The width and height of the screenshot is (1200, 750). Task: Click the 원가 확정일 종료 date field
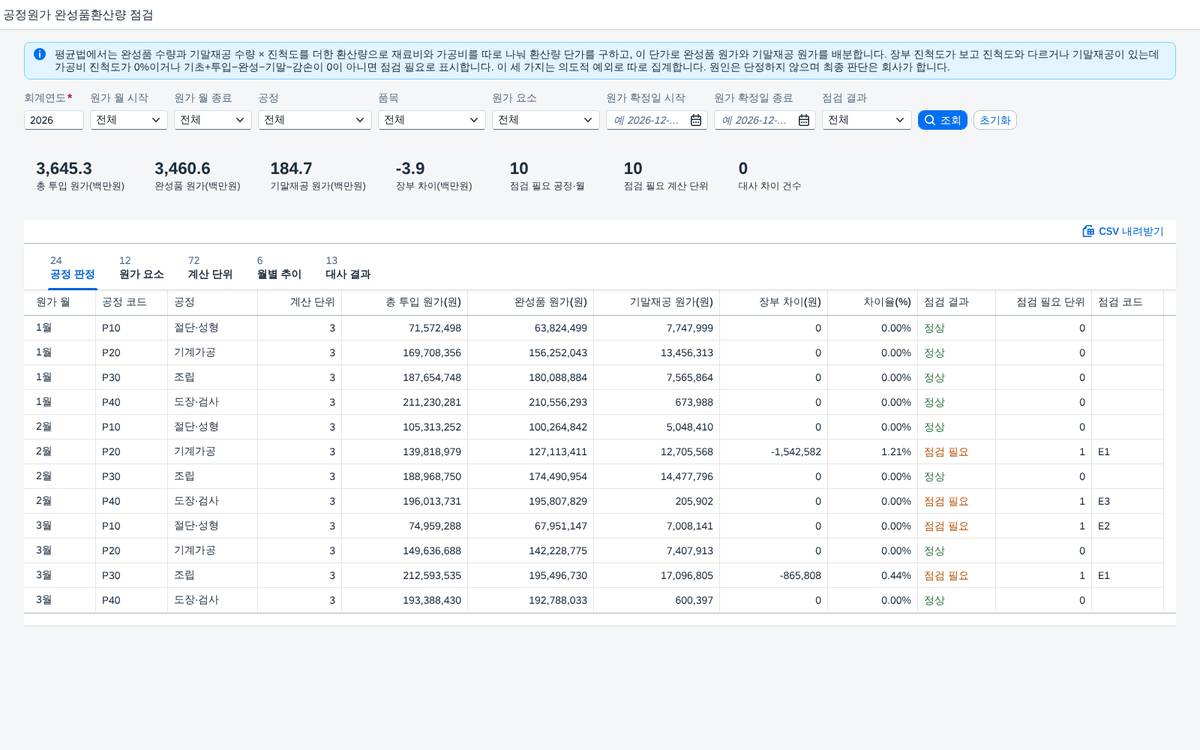tap(765, 120)
